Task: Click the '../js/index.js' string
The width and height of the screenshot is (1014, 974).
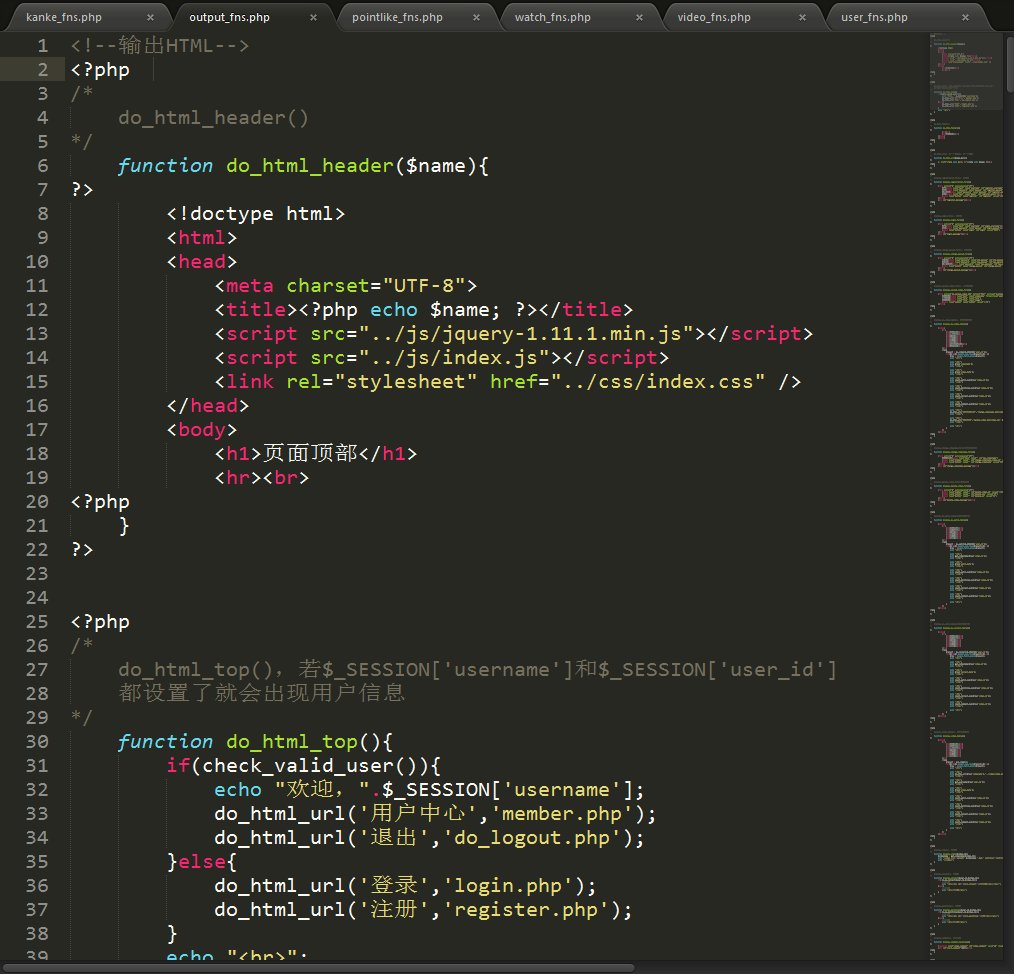Action: [x=454, y=358]
